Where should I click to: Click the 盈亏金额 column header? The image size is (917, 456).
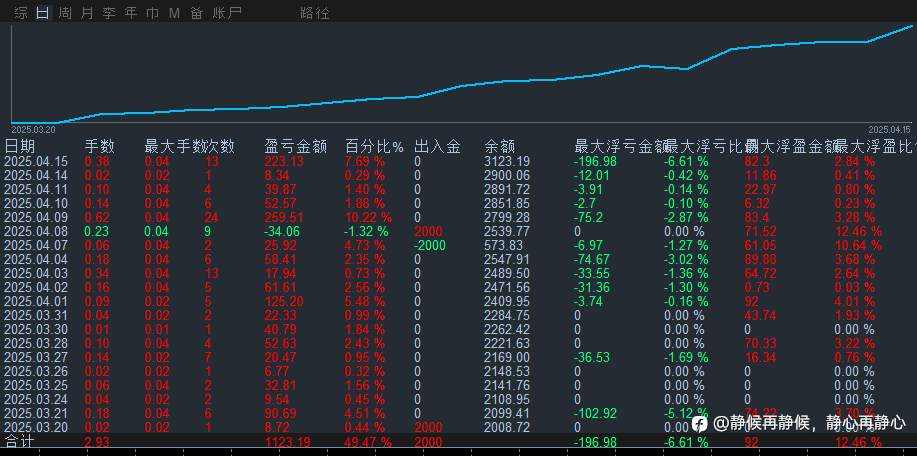click(x=295, y=146)
